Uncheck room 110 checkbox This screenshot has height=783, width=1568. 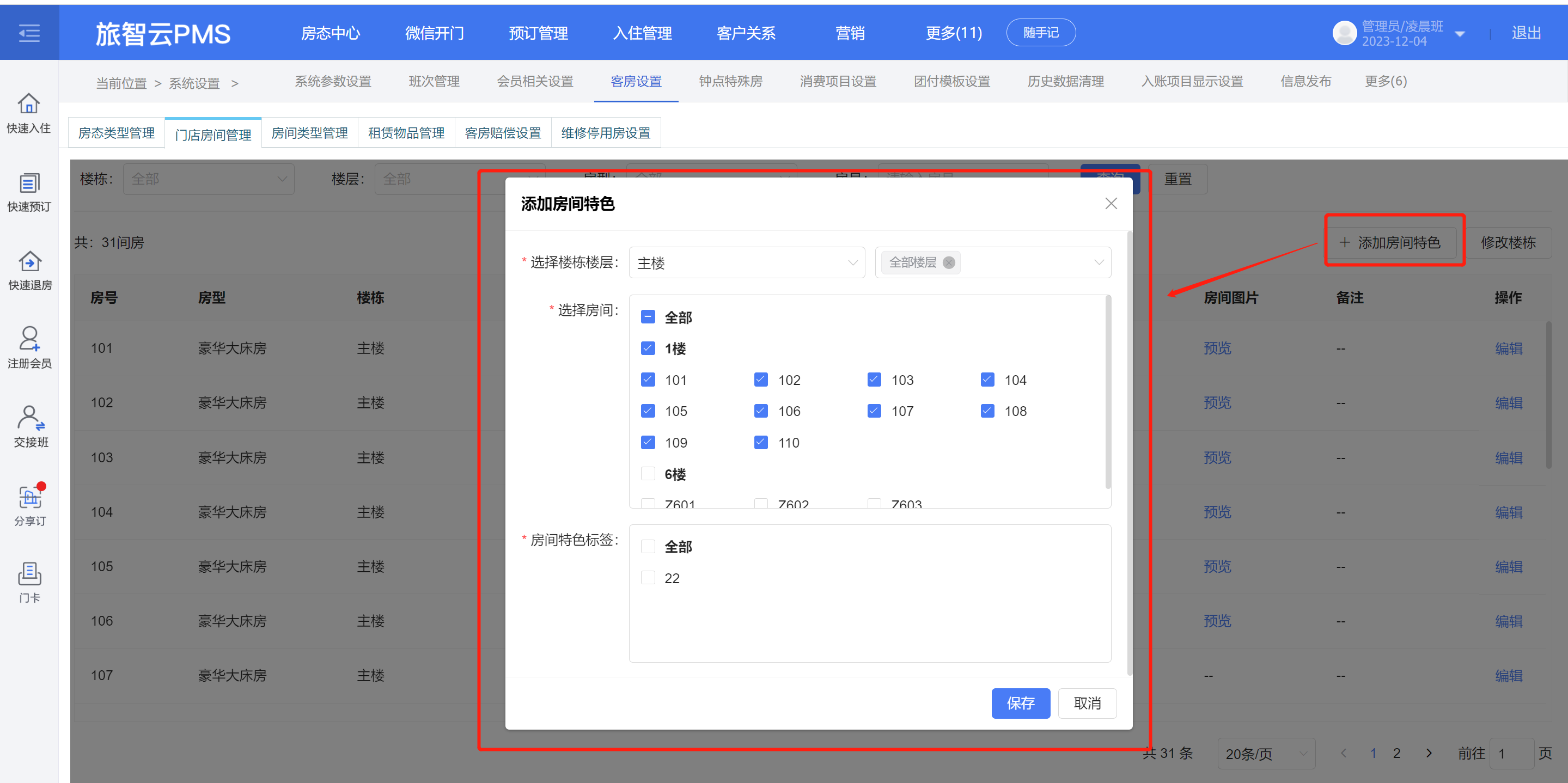click(x=761, y=442)
